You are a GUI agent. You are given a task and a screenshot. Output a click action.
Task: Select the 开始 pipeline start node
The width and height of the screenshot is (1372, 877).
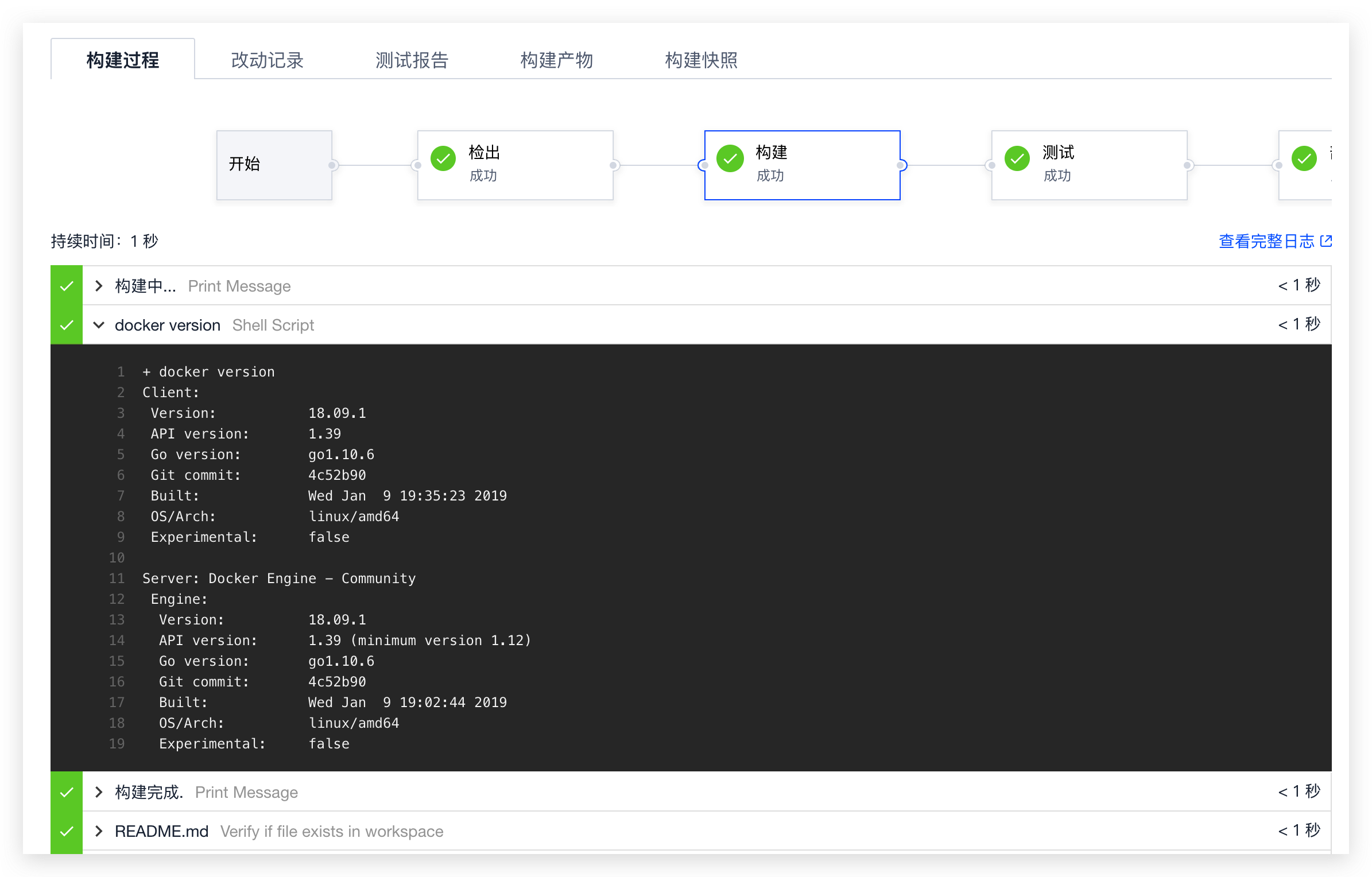[x=274, y=165]
